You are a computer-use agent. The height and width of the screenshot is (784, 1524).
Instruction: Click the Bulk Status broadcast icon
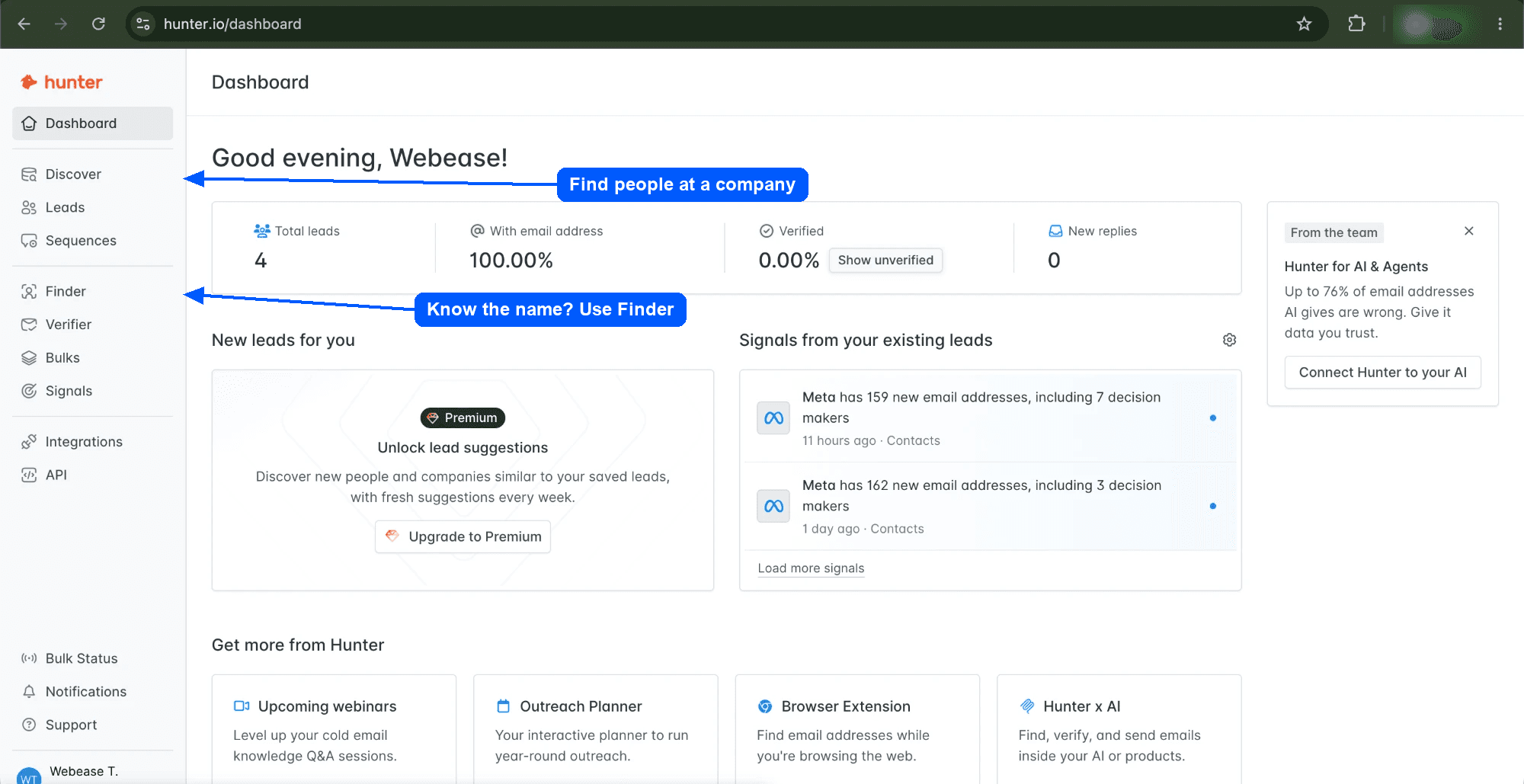point(29,658)
